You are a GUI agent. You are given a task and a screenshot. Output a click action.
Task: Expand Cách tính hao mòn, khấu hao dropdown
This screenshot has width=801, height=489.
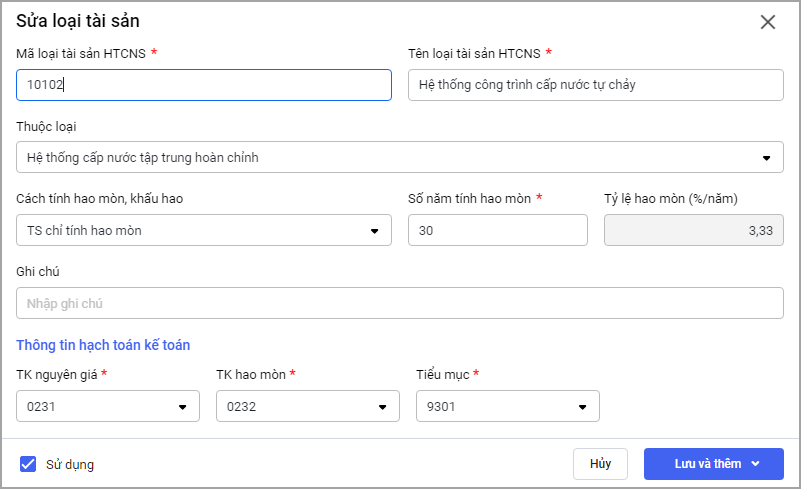click(374, 231)
